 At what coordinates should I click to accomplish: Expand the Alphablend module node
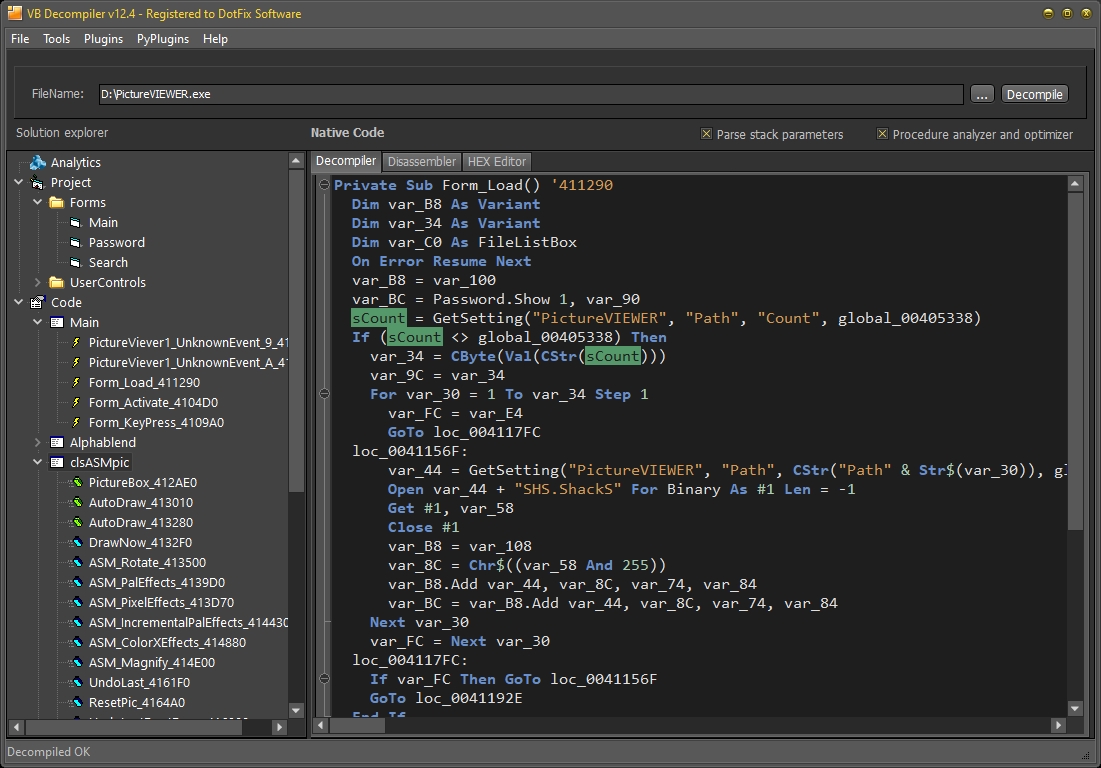(38, 442)
